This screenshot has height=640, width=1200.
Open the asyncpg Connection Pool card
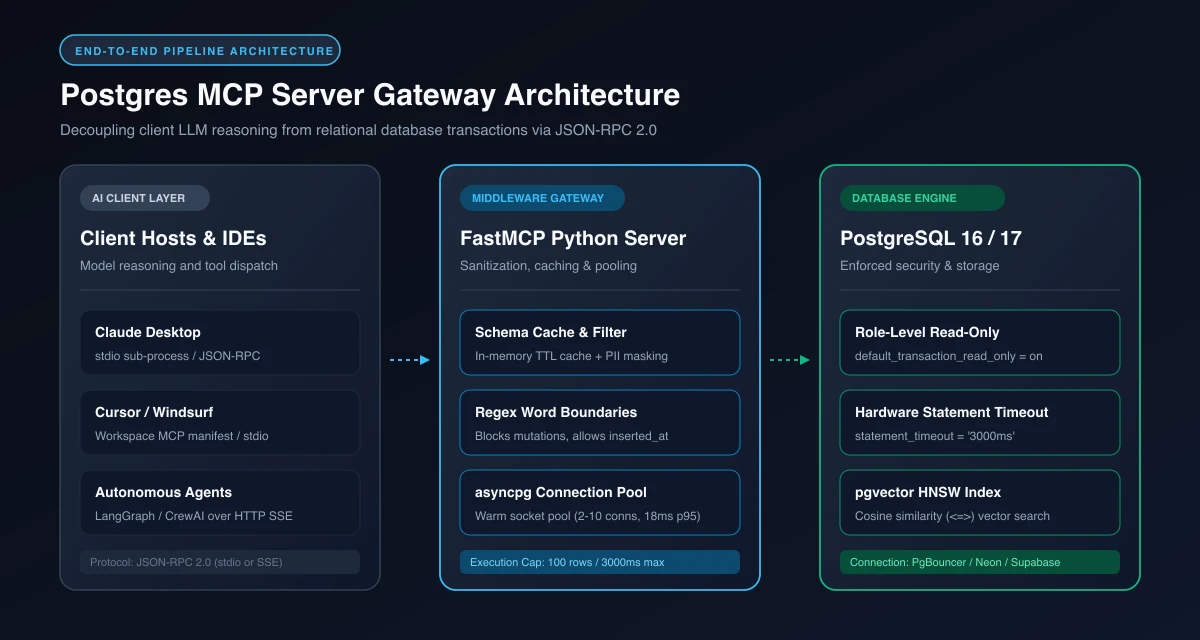click(x=600, y=502)
